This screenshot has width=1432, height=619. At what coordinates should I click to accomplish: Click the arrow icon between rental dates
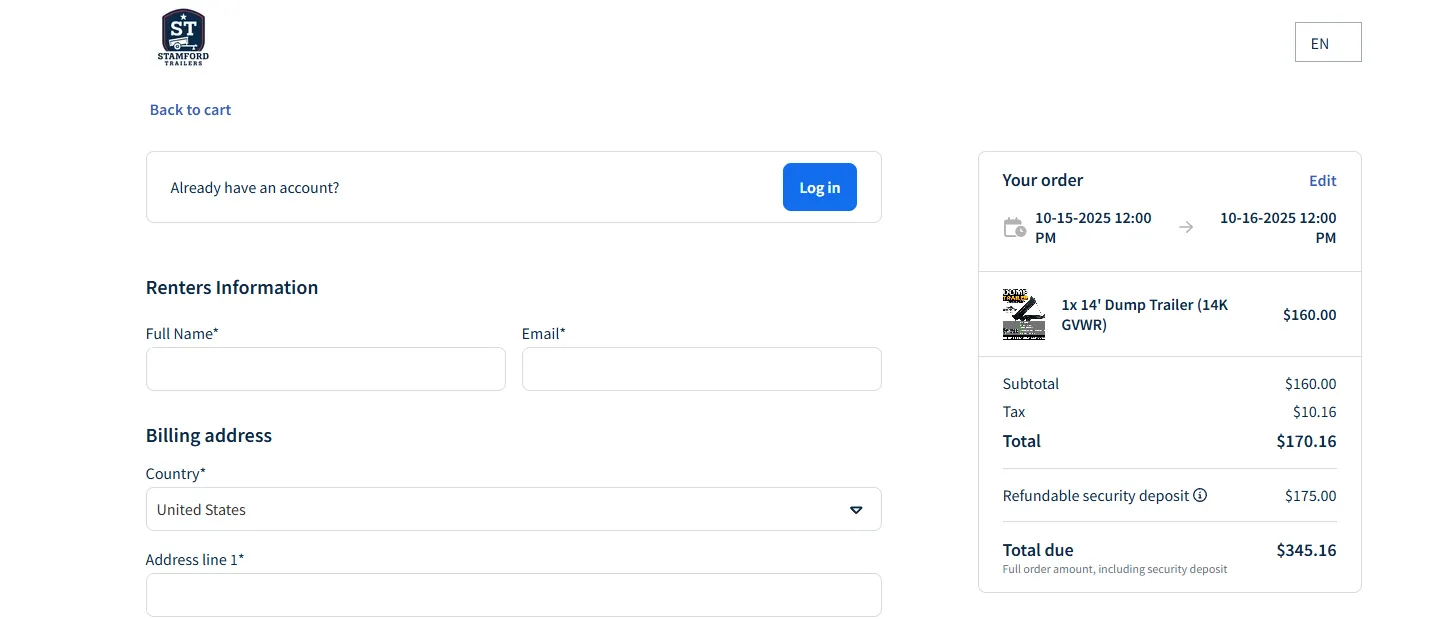click(x=1186, y=227)
